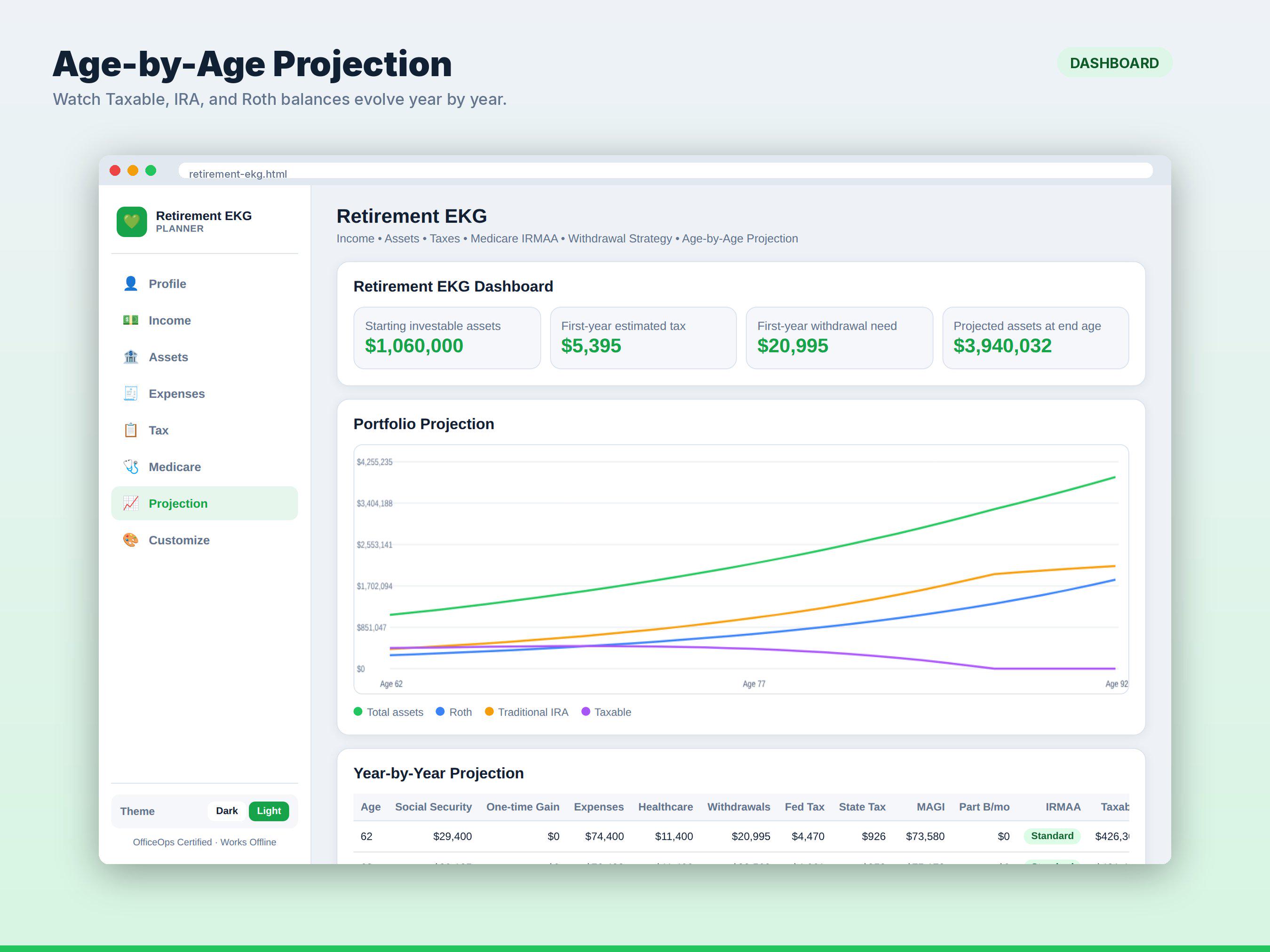This screenshot has width=1270, height=952.
Task: Click the Profile person icon in sidebar
Action: click(130, 283)
